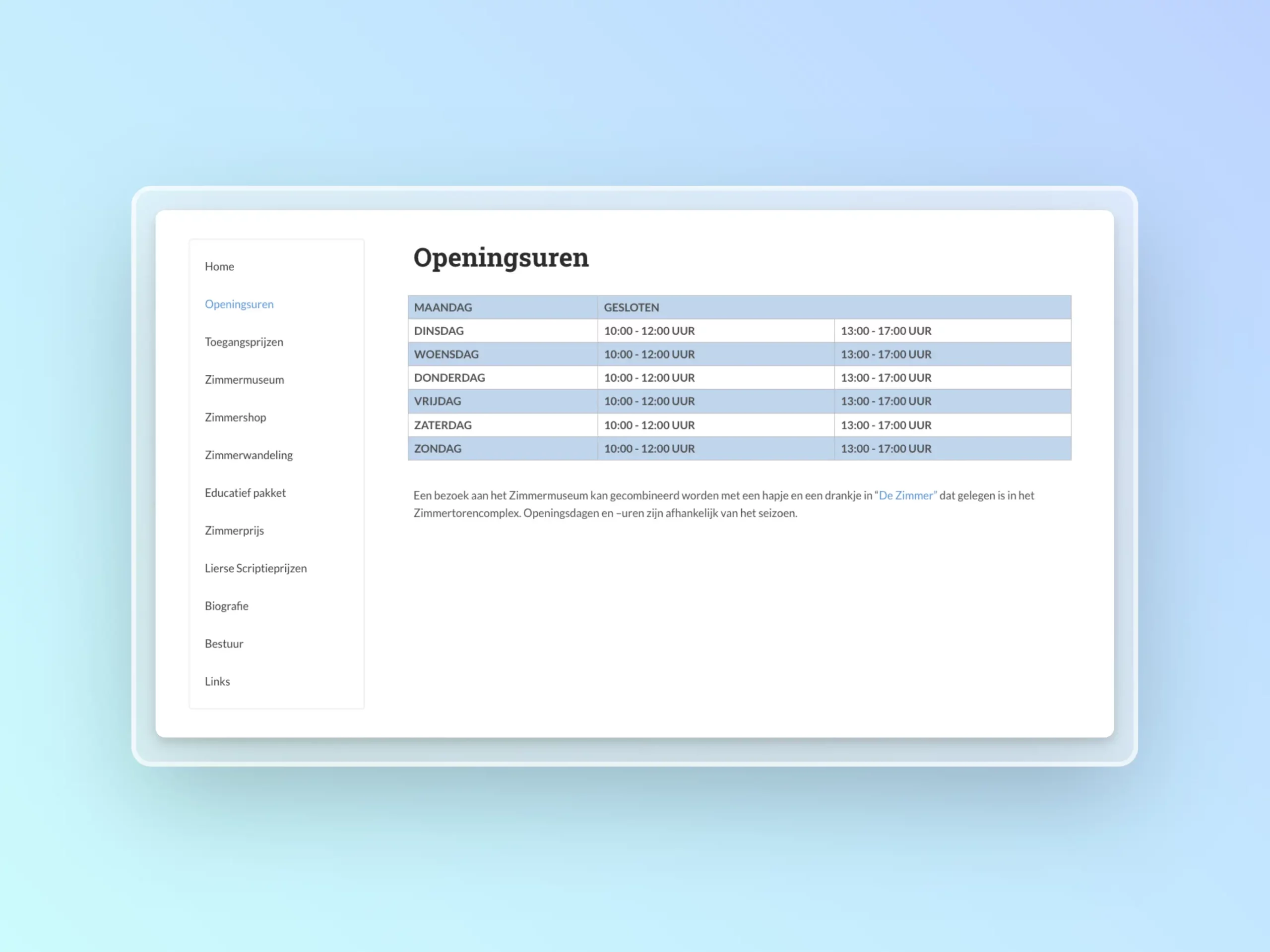Click Links in the sidebar
Viewport: 1270px width, 952px height.
point(217,681)
